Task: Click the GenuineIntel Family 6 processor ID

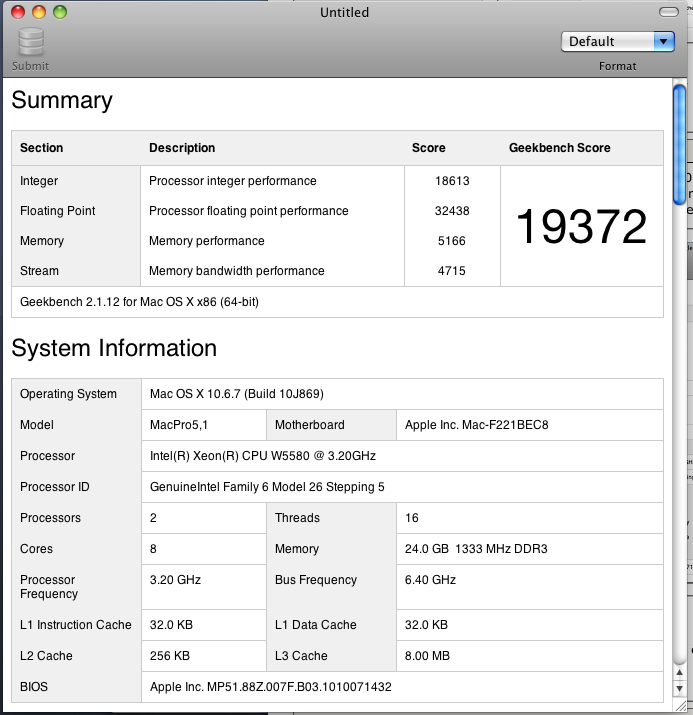Action: (267, 487)
